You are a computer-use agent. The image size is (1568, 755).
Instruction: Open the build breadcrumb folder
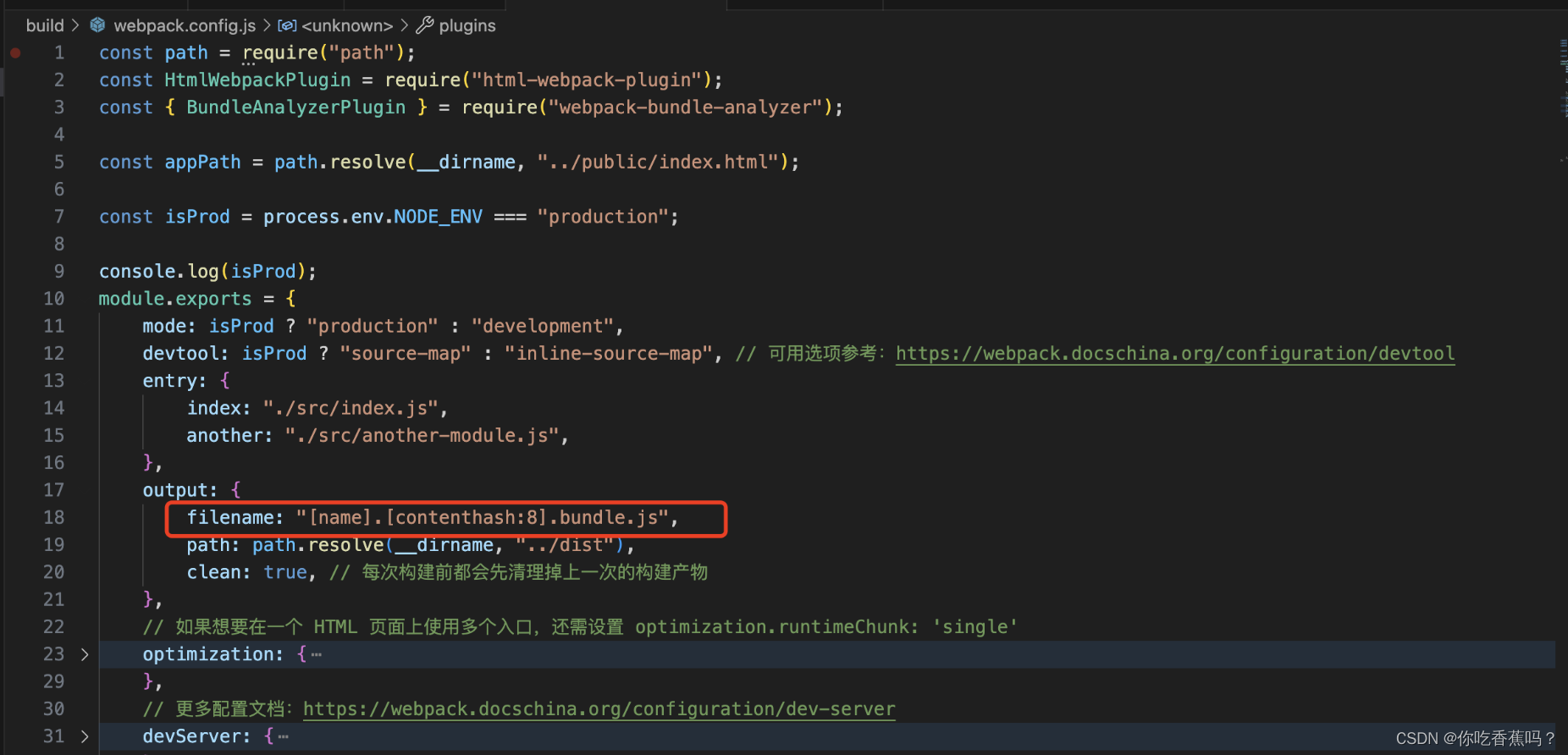(x=45, y=25)
